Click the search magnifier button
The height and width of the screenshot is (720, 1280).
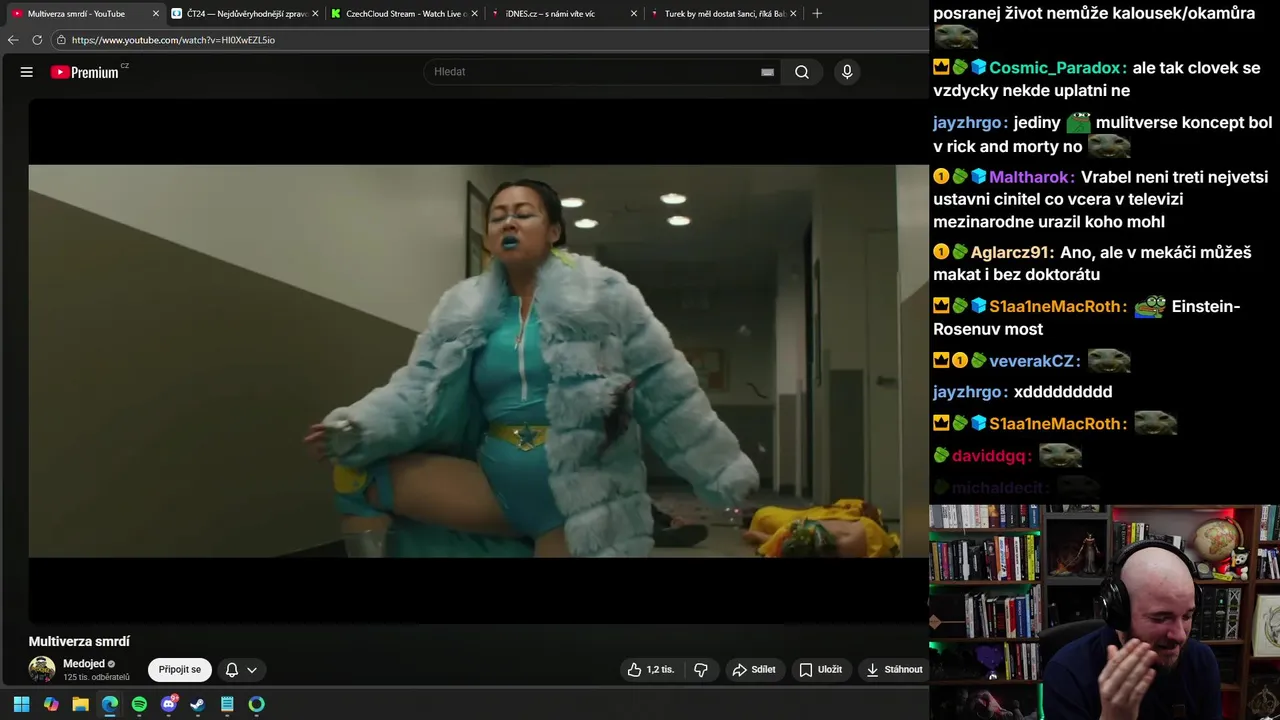pos(802,72)
